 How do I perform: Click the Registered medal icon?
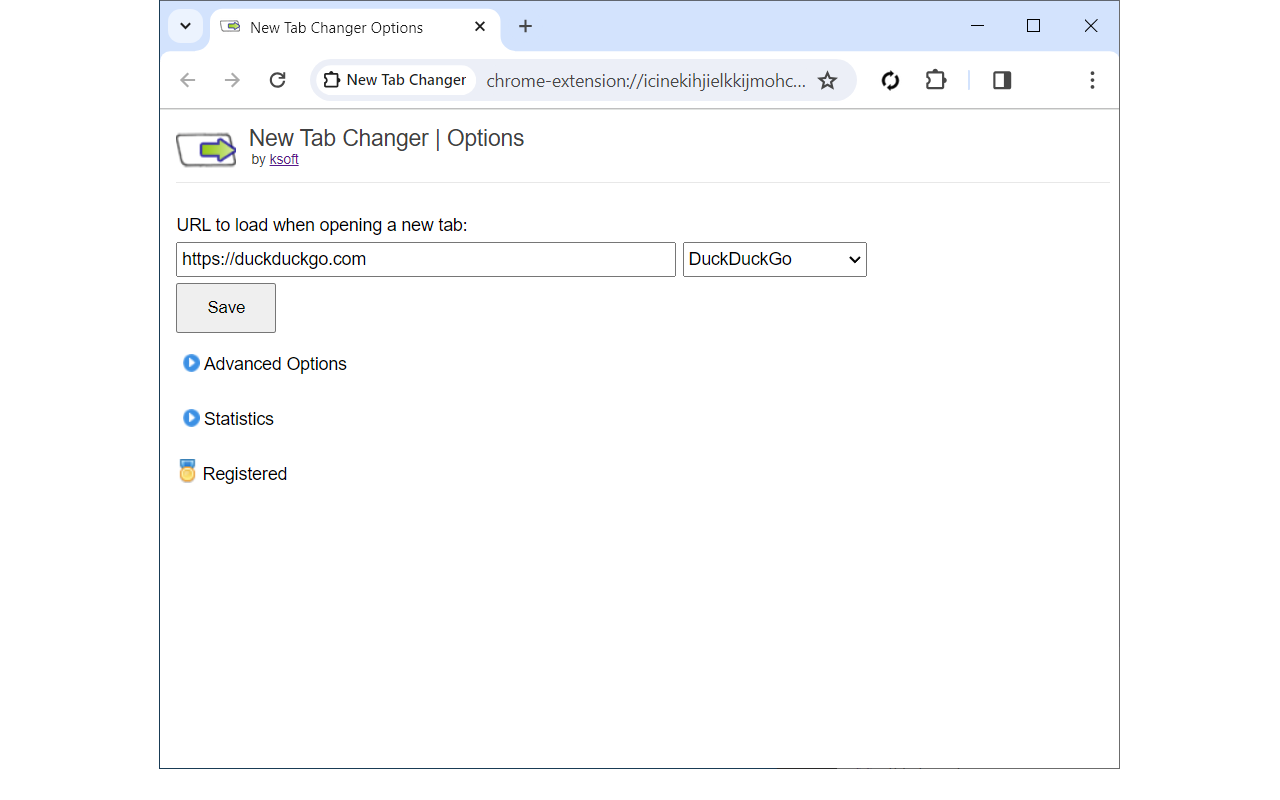(x=187, y=471)
